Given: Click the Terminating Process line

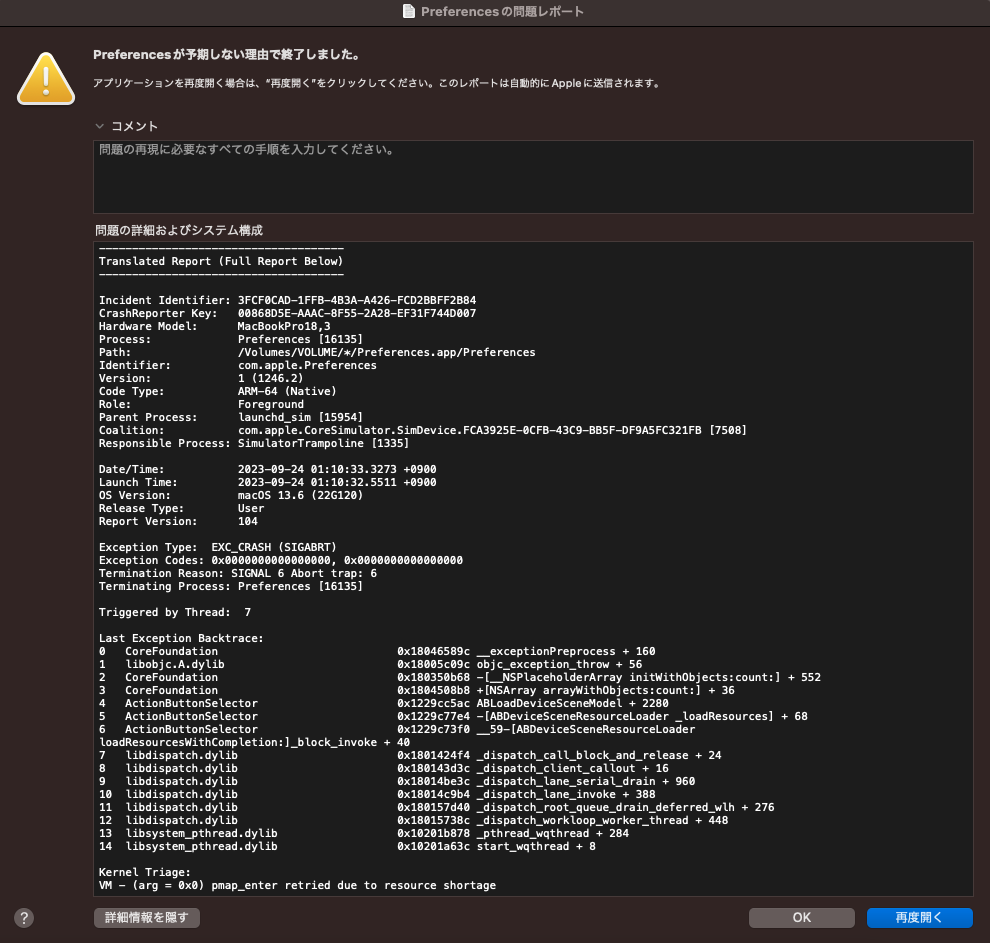Looking at the screenshot, I should [231, 586].
